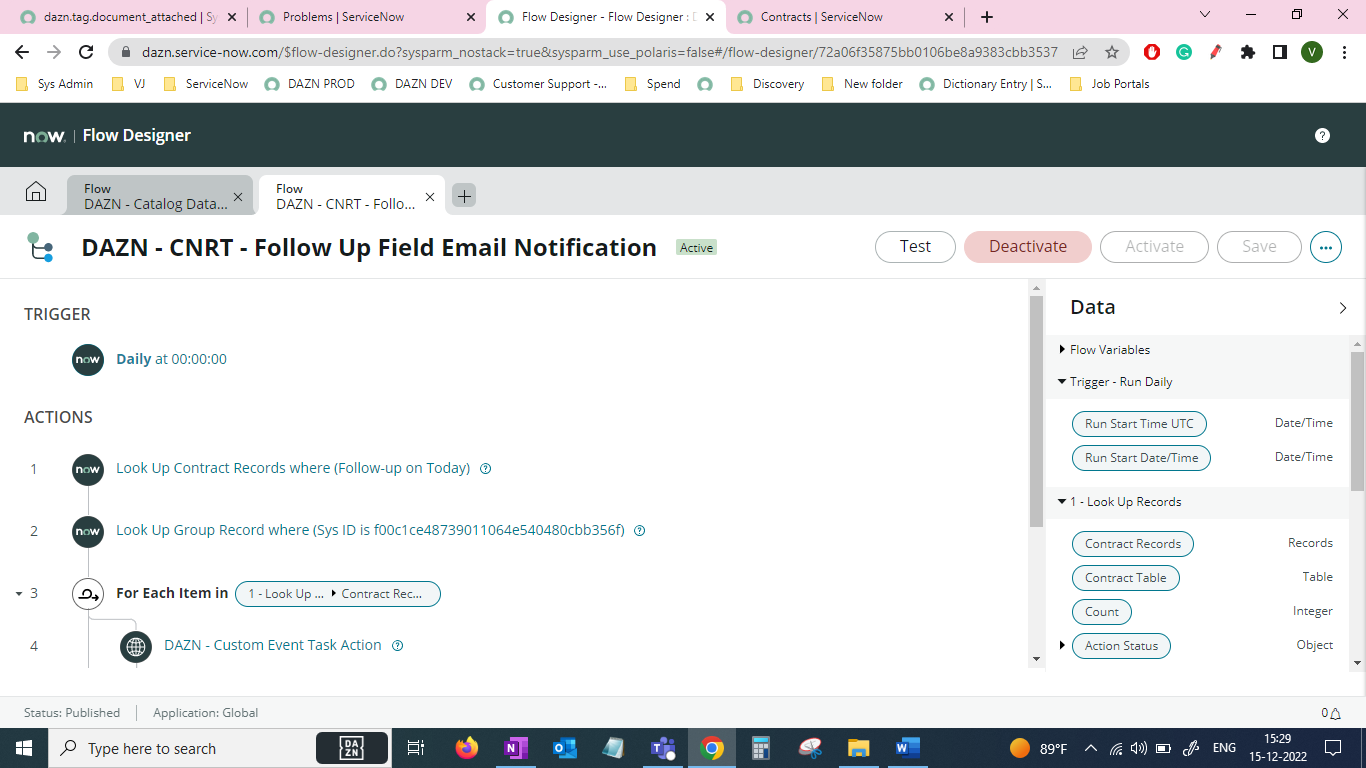Open a new browser tab
The width and height of the screenshot is (1366, 768).
coord(987,17)
